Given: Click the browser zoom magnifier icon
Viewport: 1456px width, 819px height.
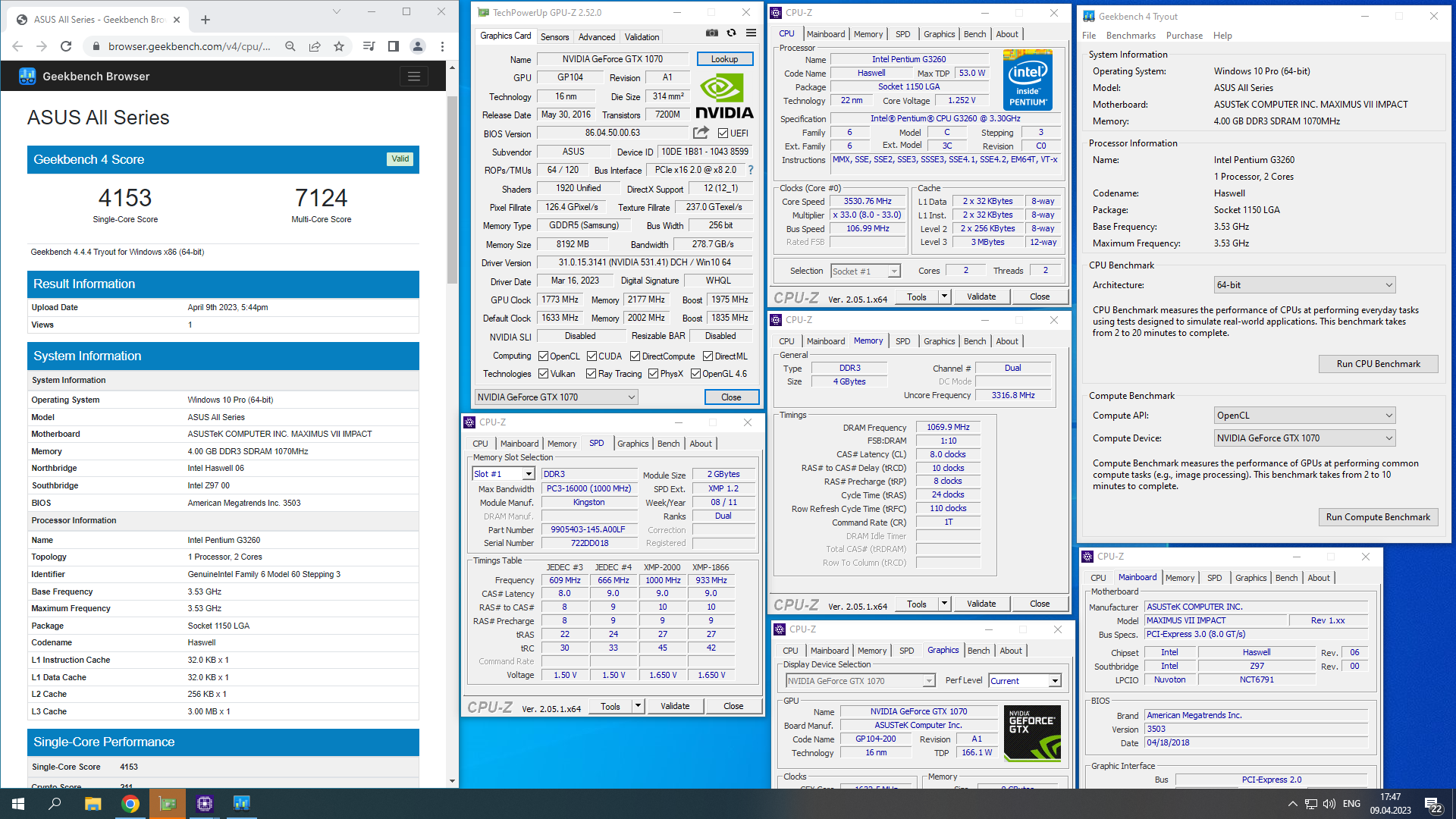Looking at the screenshot, I should click(290, 46).
